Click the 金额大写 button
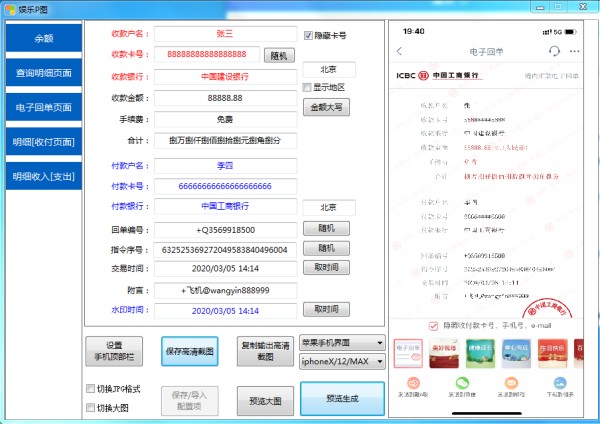The width and height of the screenshot is (600, 424). point(326,108)
